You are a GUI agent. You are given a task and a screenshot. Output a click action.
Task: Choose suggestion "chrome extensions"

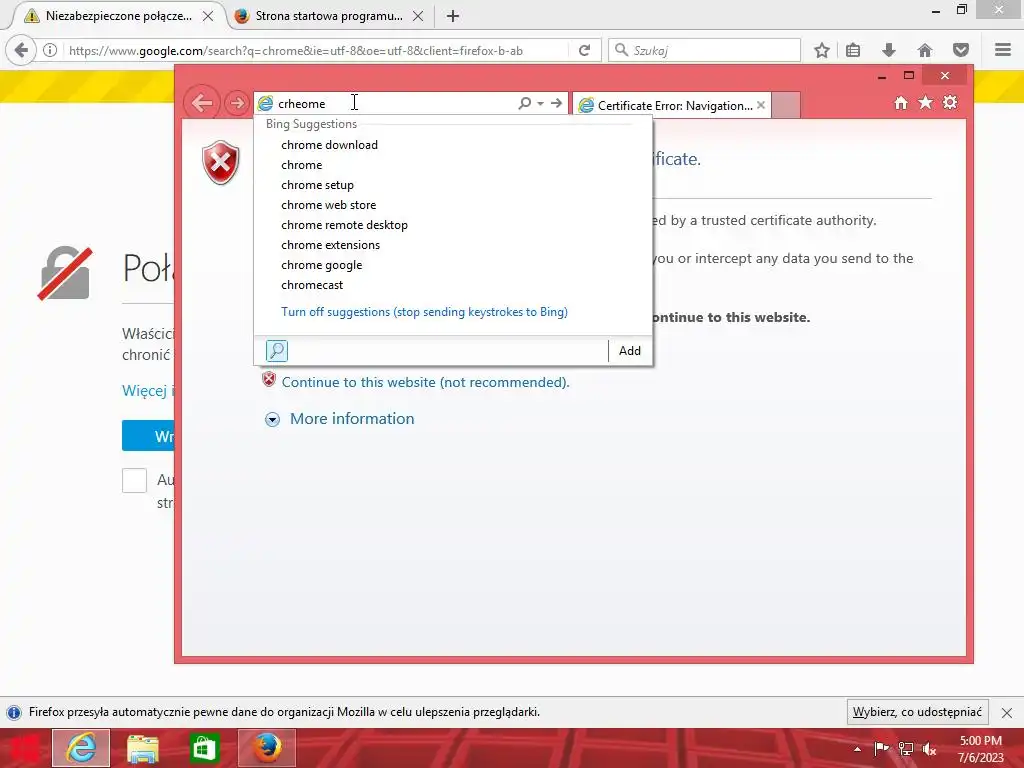tap(330, 245)
